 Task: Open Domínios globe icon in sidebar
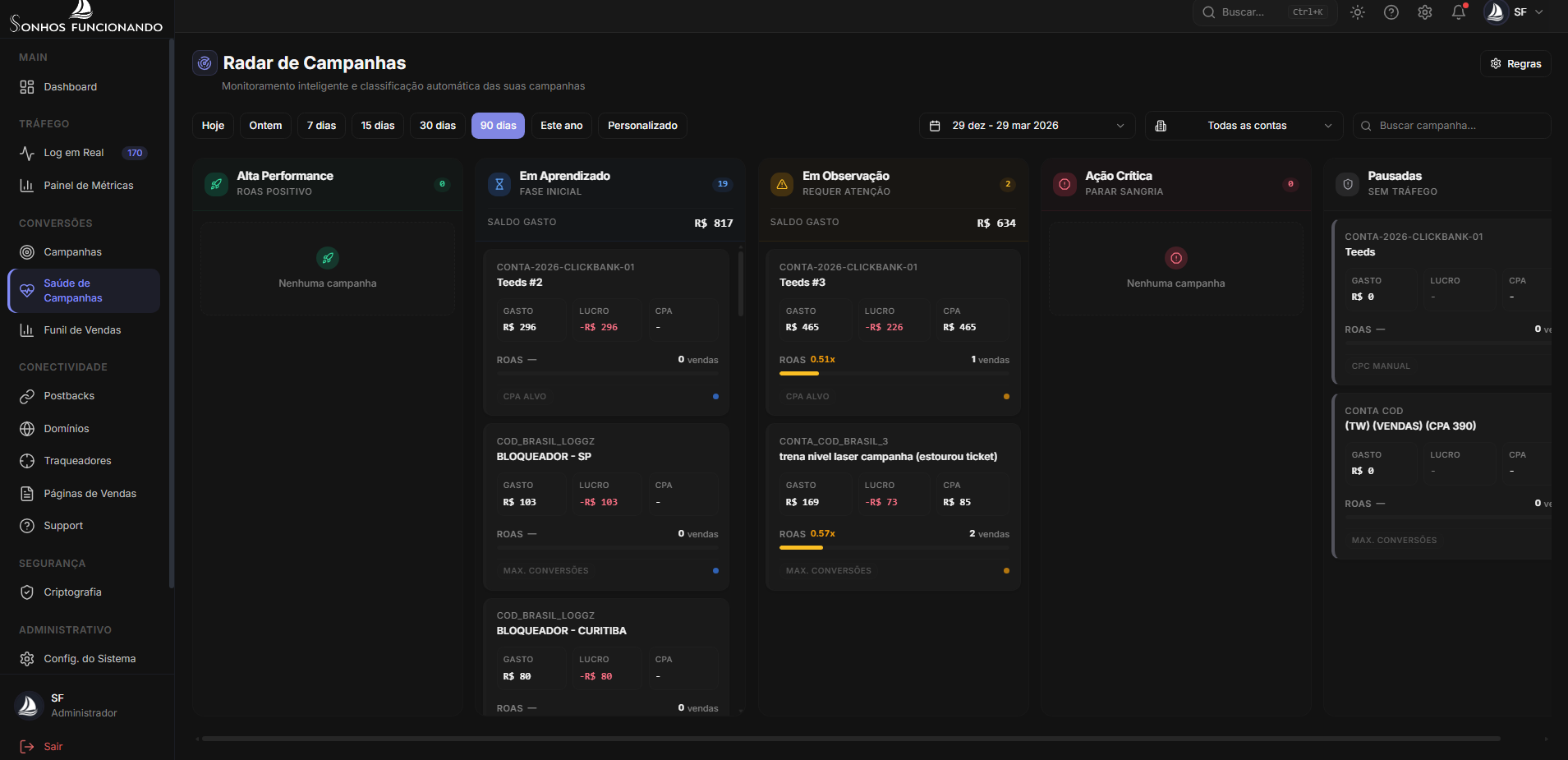[27, 429]
